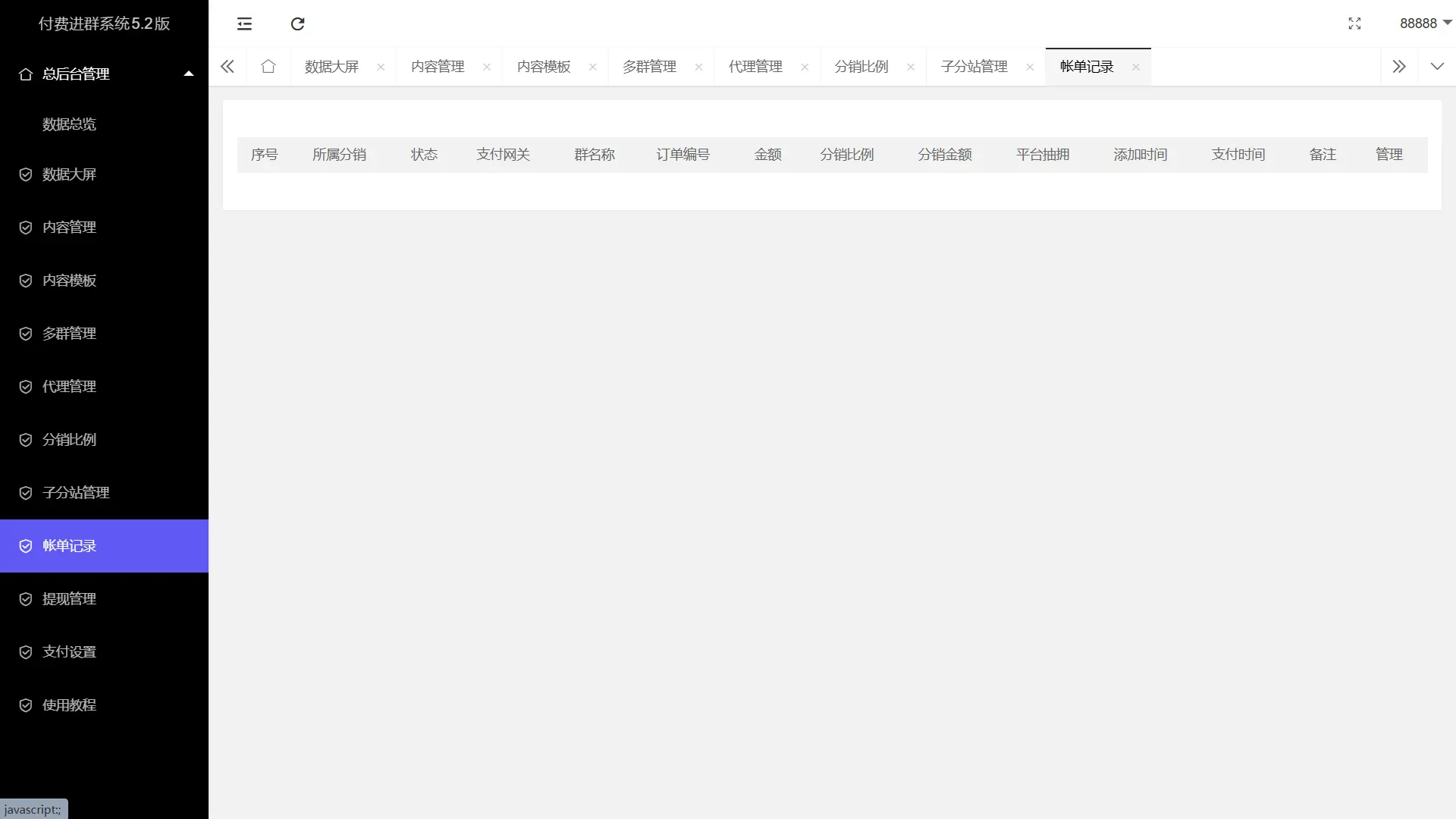Select the 数据大屏 shield icon in the sidebar

[26, 174]
